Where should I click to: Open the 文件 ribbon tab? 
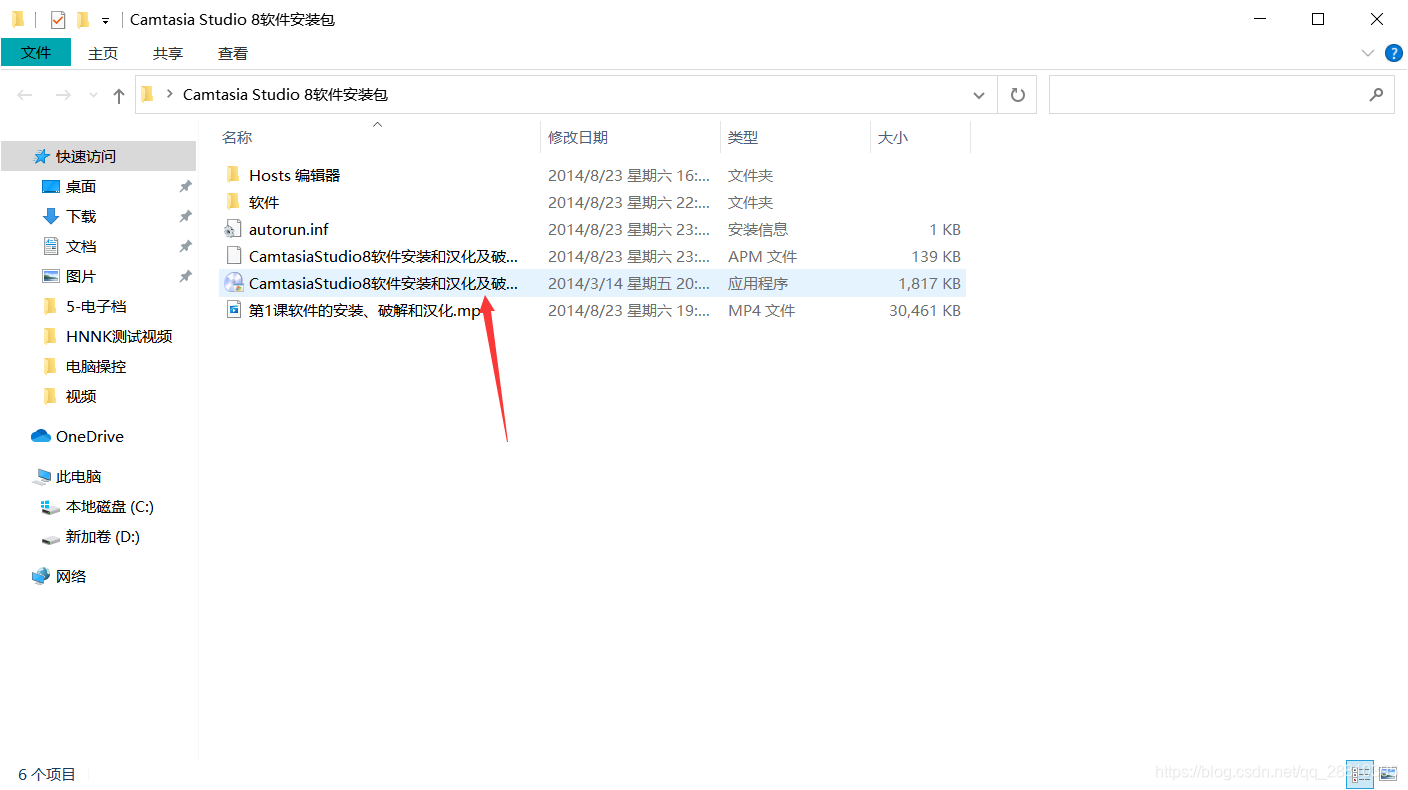(x=36, y=53)
